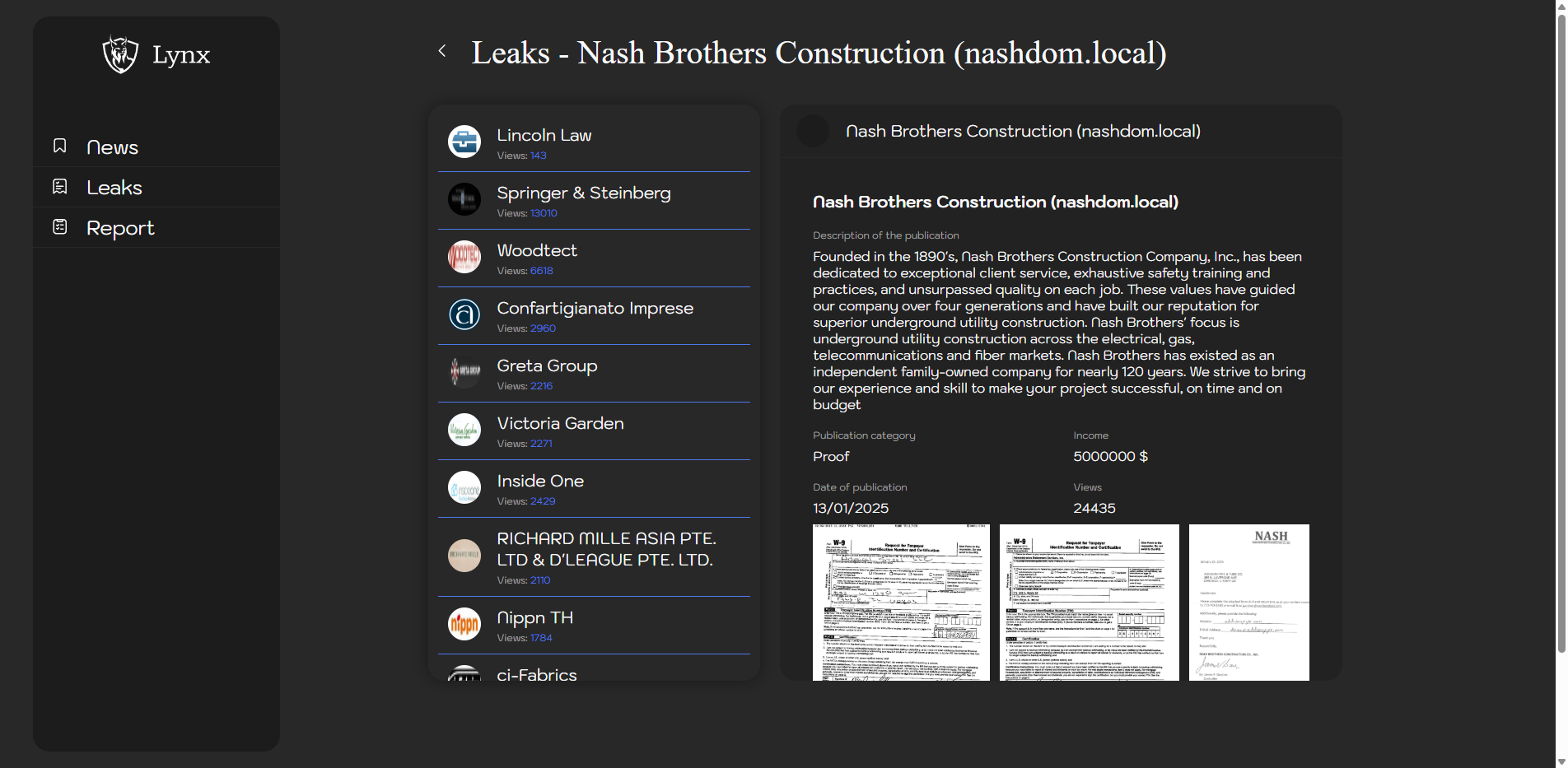This screenshot has width=1568, height=768.
Task: Open the News menu item
Action: point(112,147)
